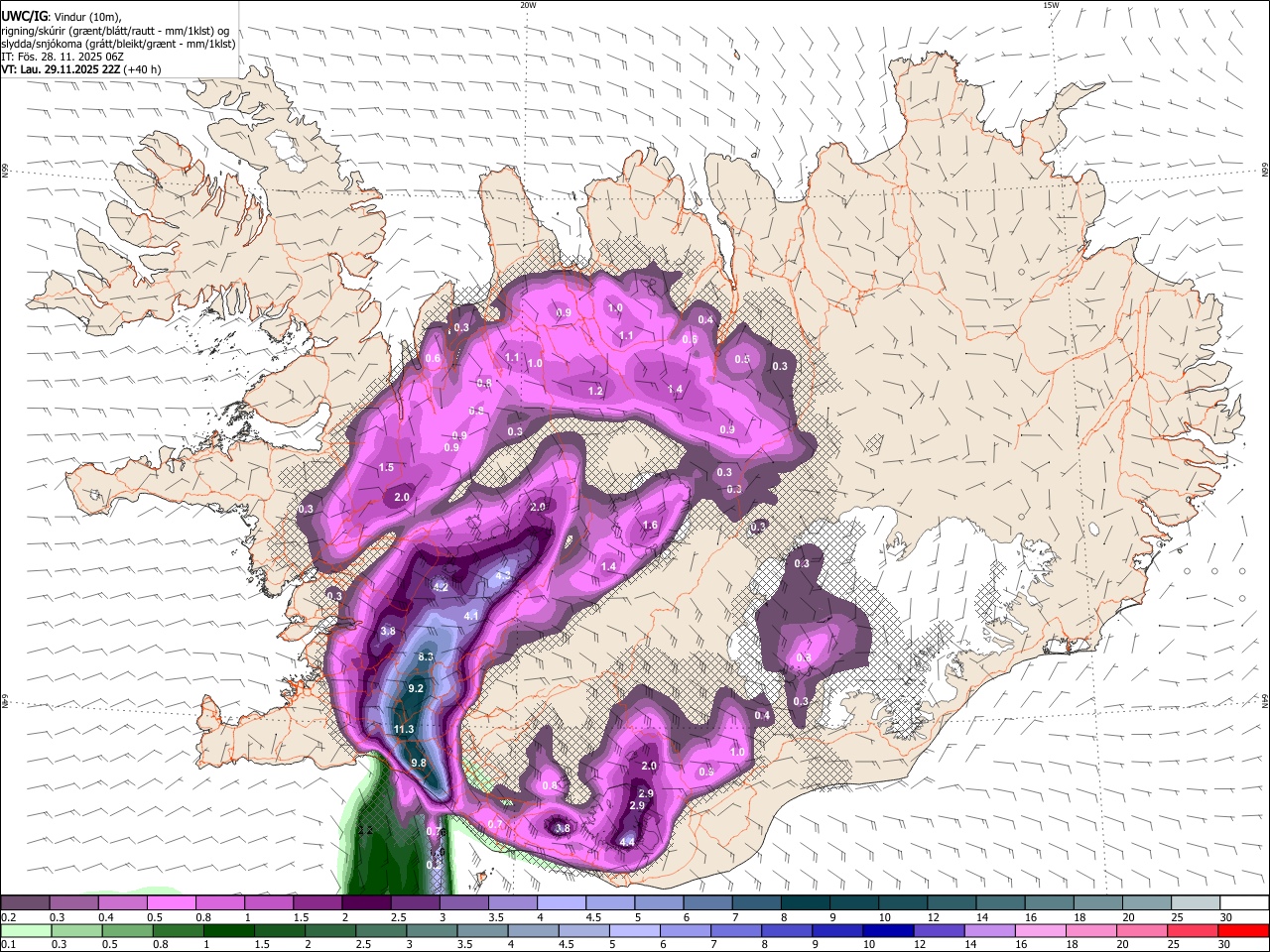
Task: Select the top snow legend swatch labeled 0.5
Action: pos(171,902)
